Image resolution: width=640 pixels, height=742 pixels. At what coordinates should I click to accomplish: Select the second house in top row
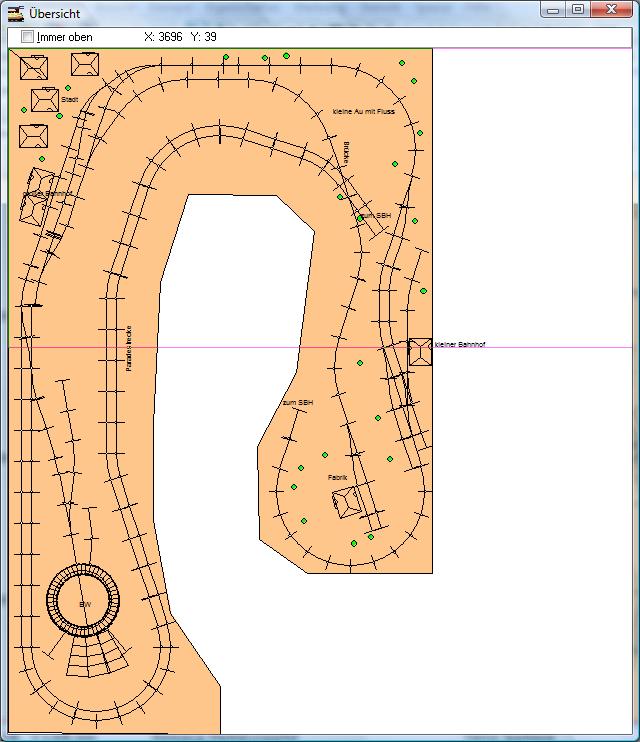85,64
